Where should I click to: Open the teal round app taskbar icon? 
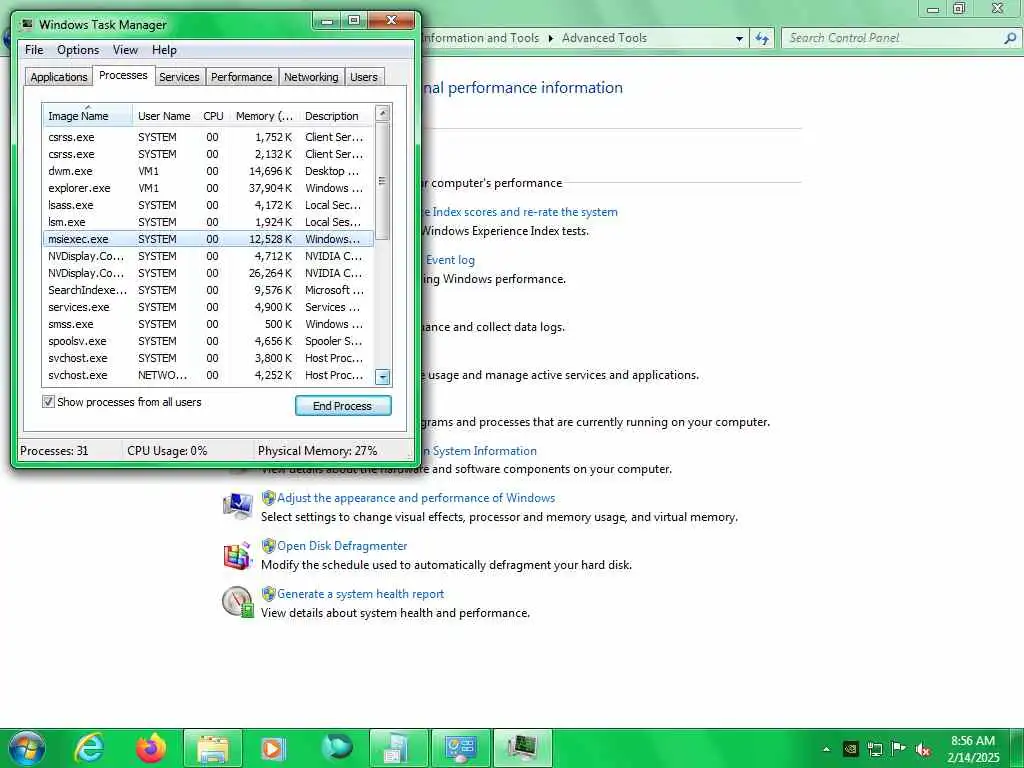point(336,748)
